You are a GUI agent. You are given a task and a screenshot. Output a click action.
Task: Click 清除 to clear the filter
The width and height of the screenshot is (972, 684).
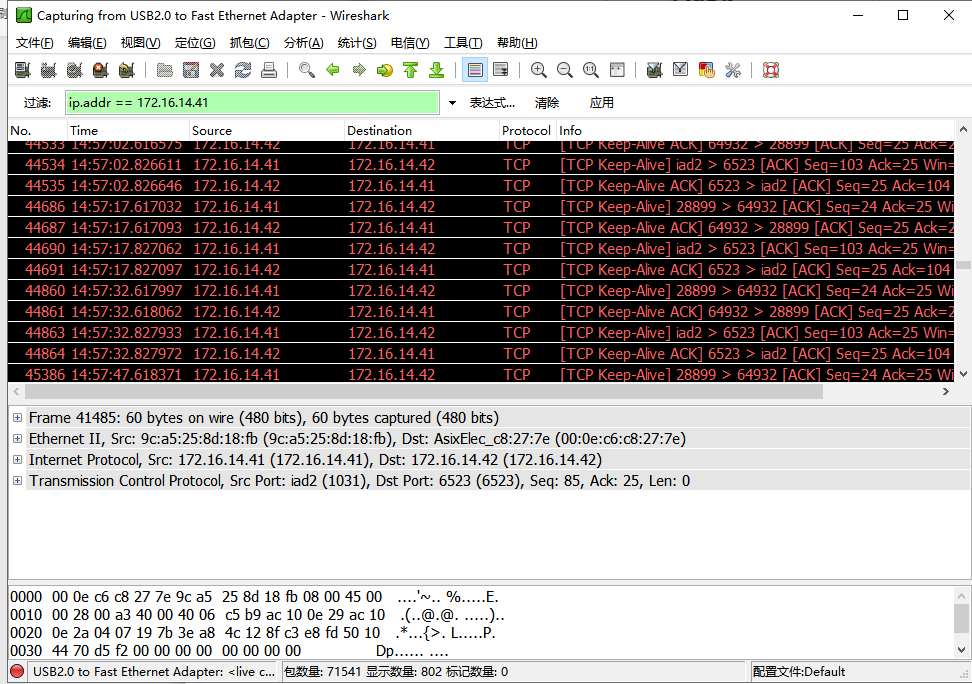[x=547, y=103]
